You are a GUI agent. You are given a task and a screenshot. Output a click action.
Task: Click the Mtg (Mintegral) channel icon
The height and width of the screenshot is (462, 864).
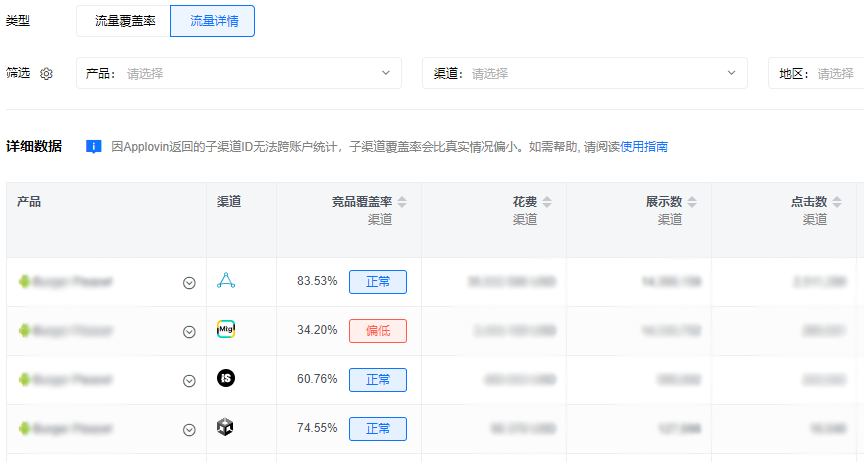pos(226,329)
